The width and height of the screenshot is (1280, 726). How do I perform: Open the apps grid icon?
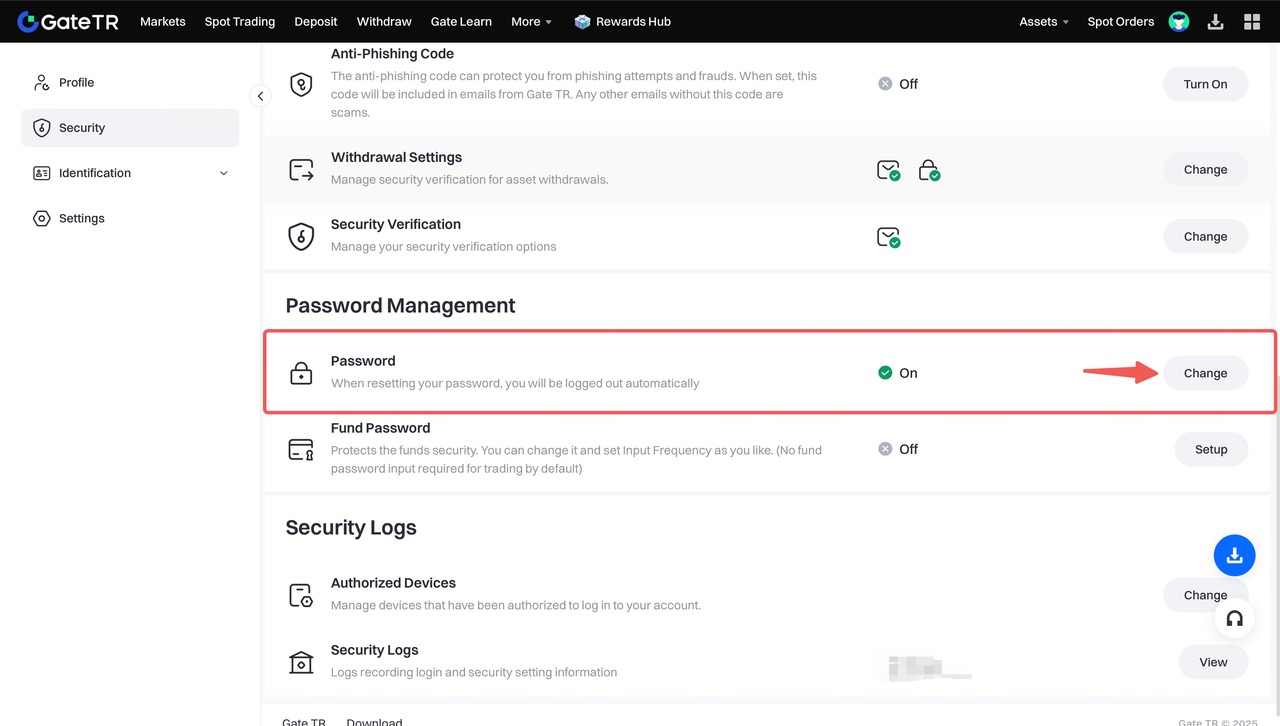point(1251,21)
